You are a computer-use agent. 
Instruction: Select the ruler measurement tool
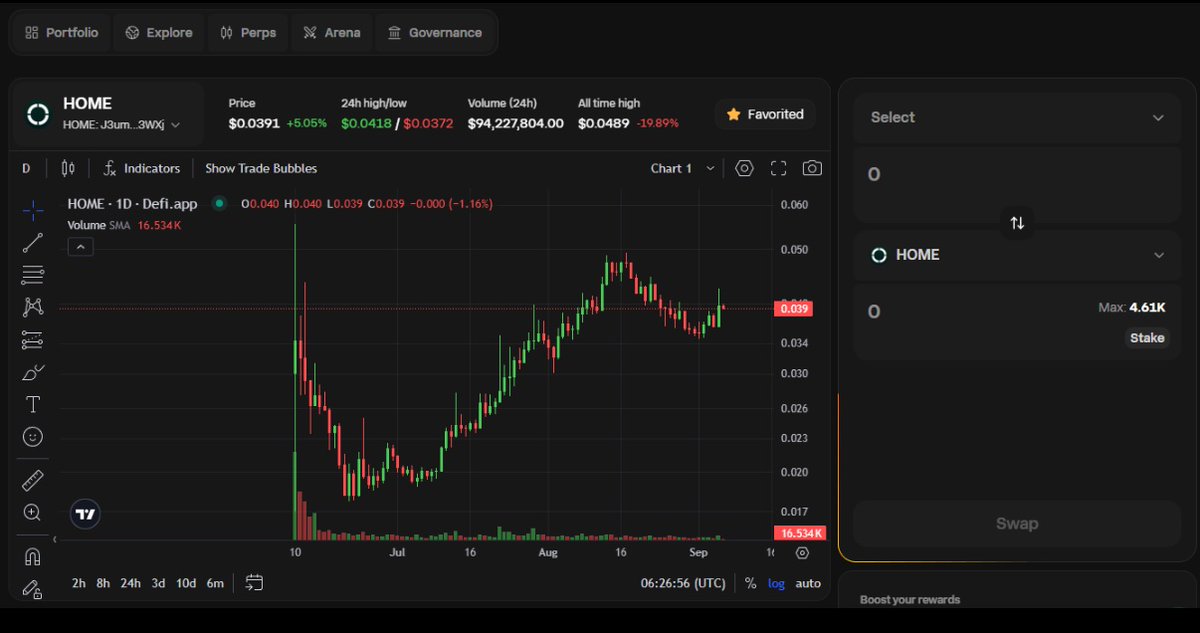32,479
